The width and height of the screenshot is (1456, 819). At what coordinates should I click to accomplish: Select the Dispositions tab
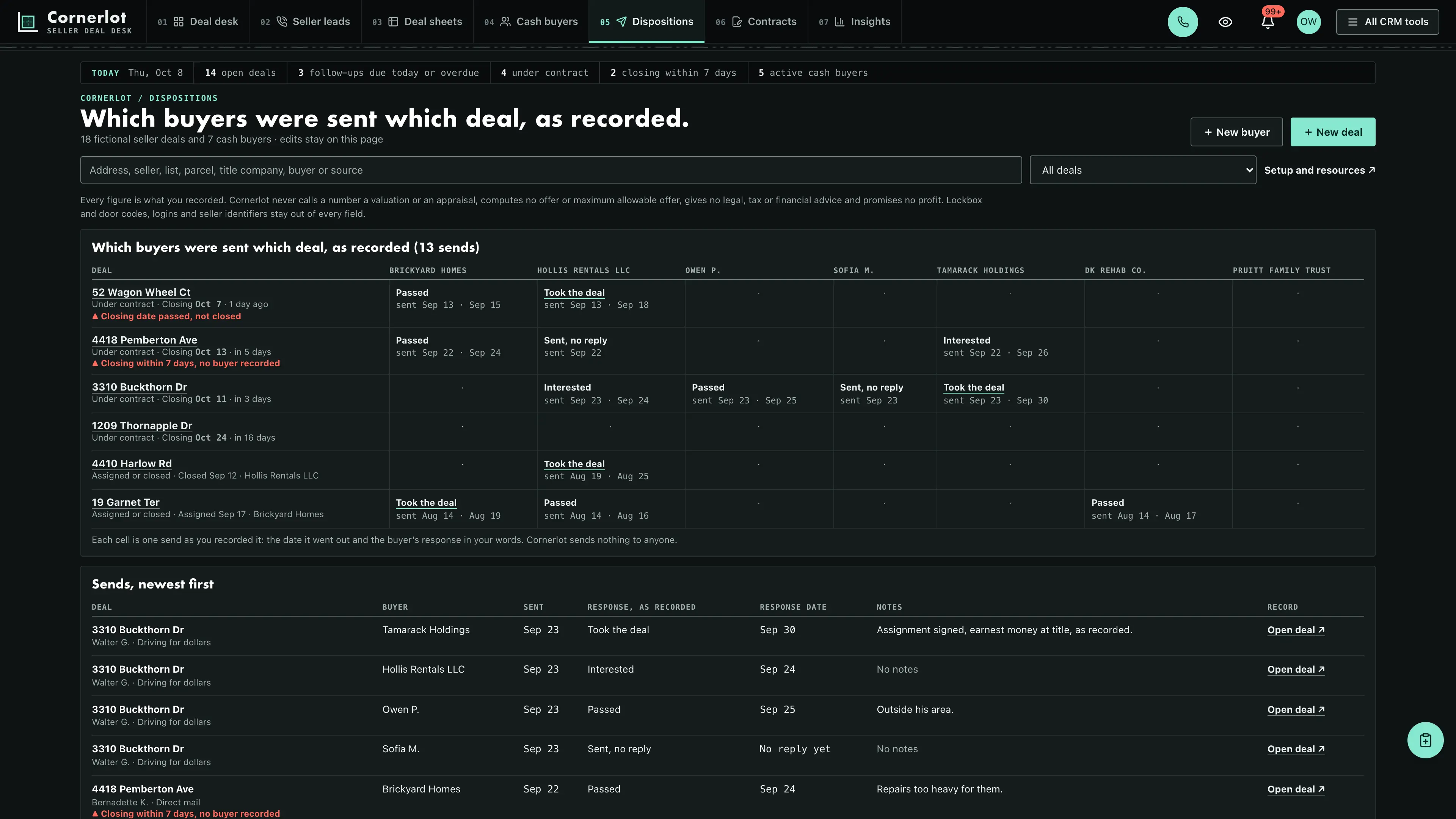tap(646, 22)
